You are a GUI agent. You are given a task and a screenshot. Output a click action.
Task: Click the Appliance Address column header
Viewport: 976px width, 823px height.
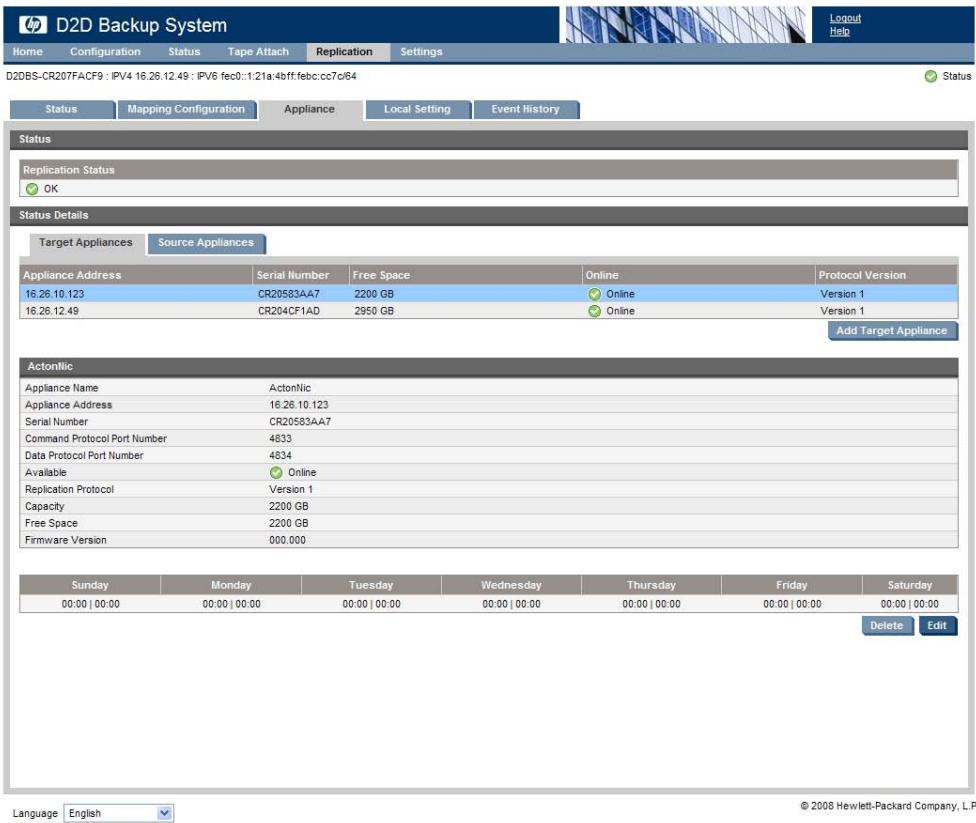click(x=136, y=275)
